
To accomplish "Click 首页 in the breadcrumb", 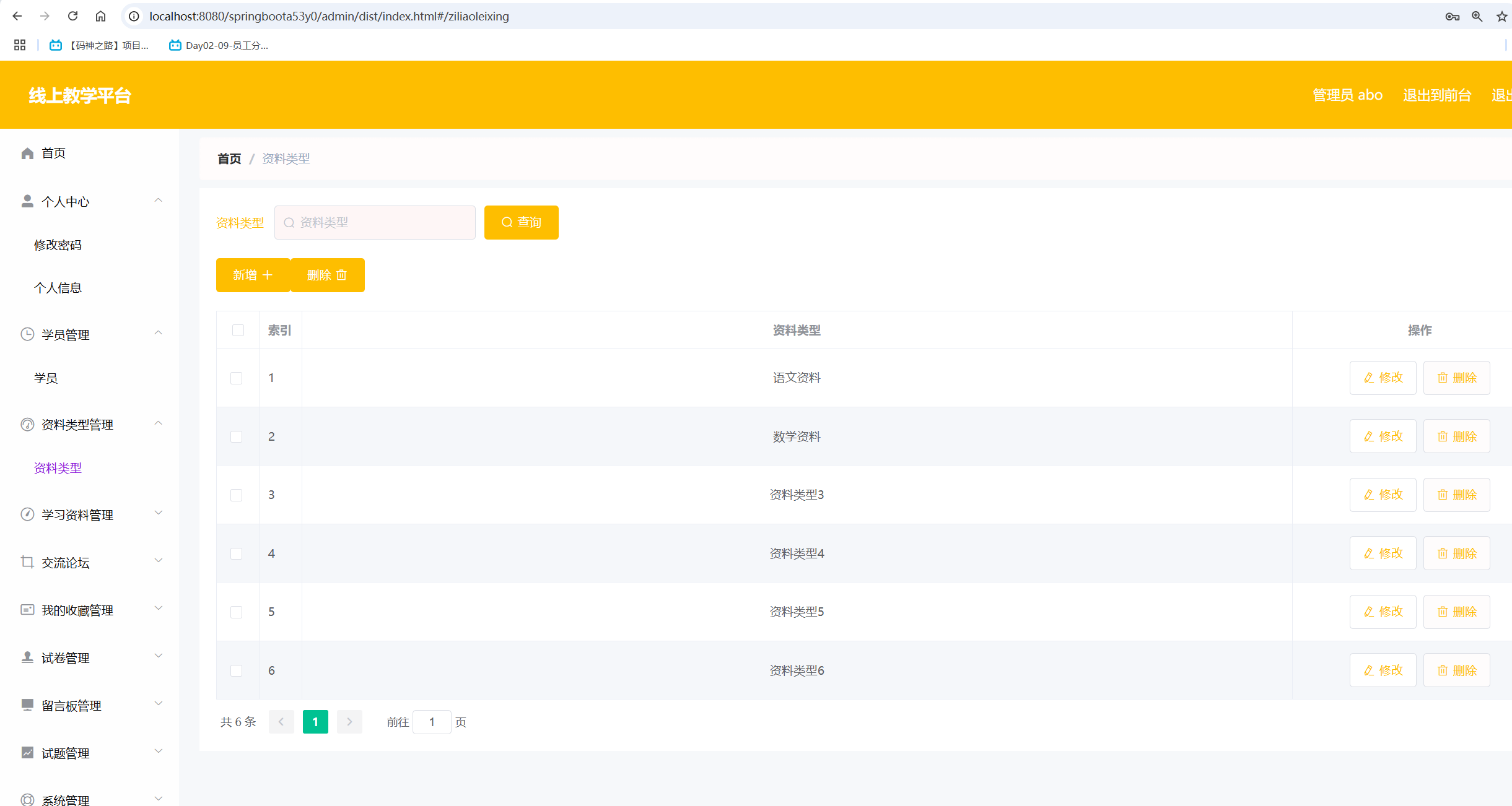I will pyautogui.click(x=229, y=159).
